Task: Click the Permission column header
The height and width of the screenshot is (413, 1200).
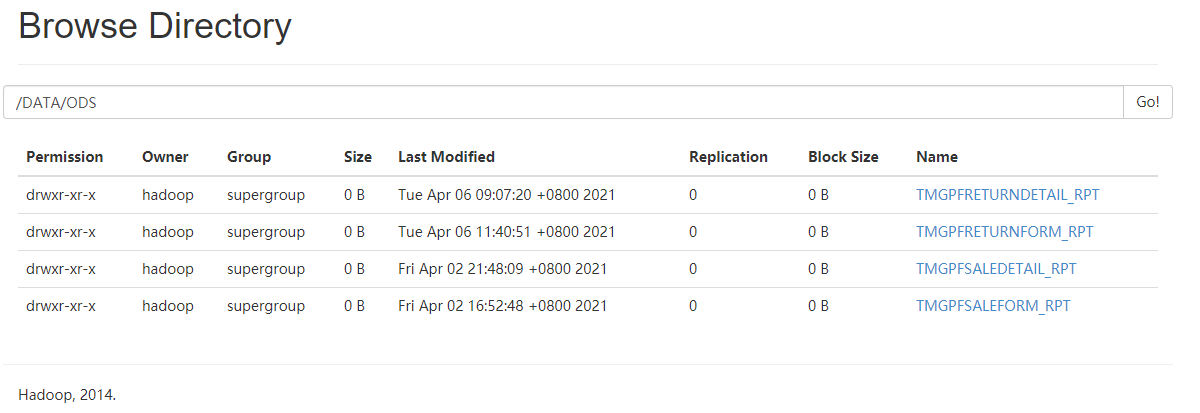Action: tap(65, 157)
